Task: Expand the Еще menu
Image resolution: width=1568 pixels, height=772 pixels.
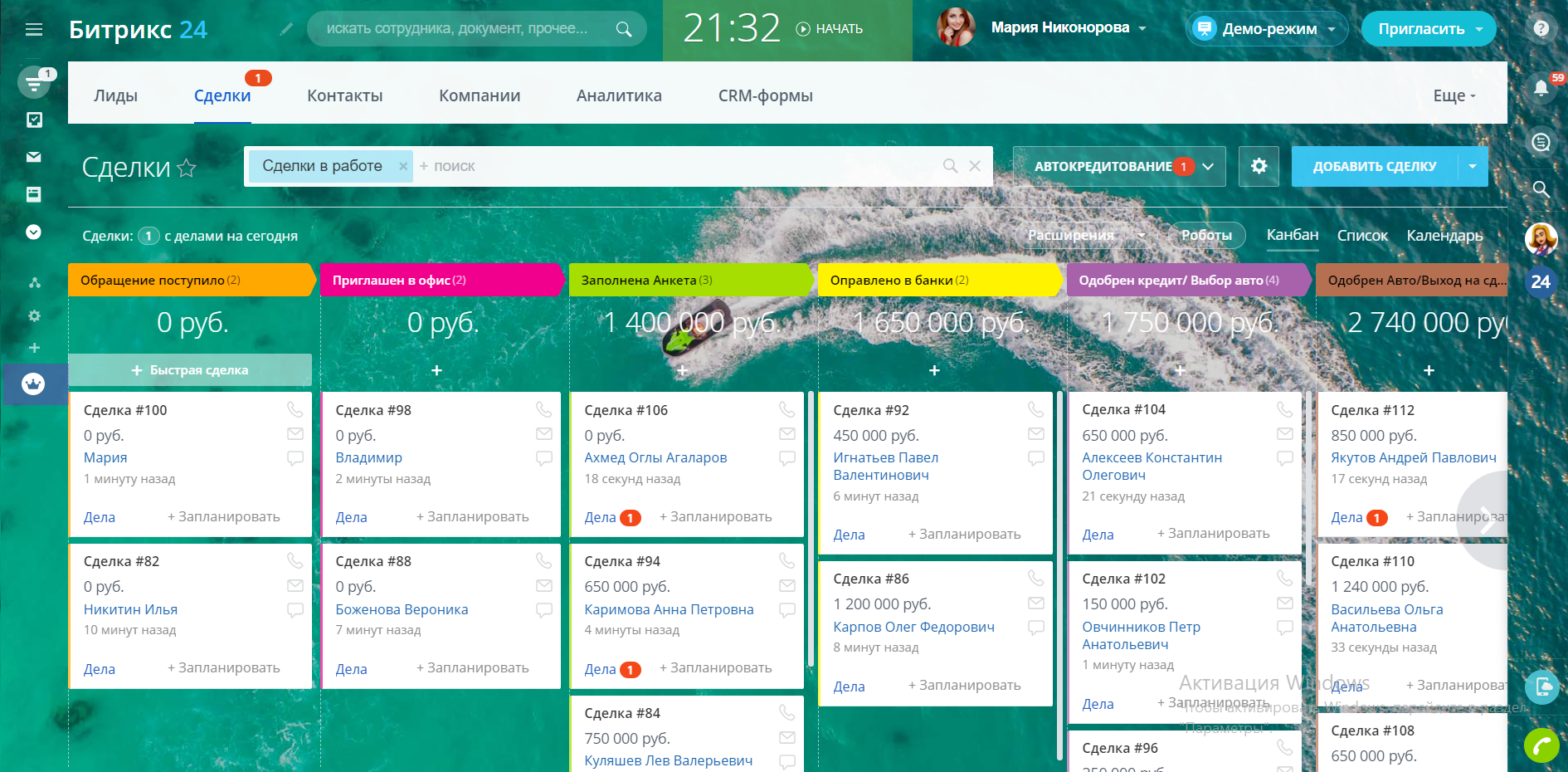Action: 1454,95
